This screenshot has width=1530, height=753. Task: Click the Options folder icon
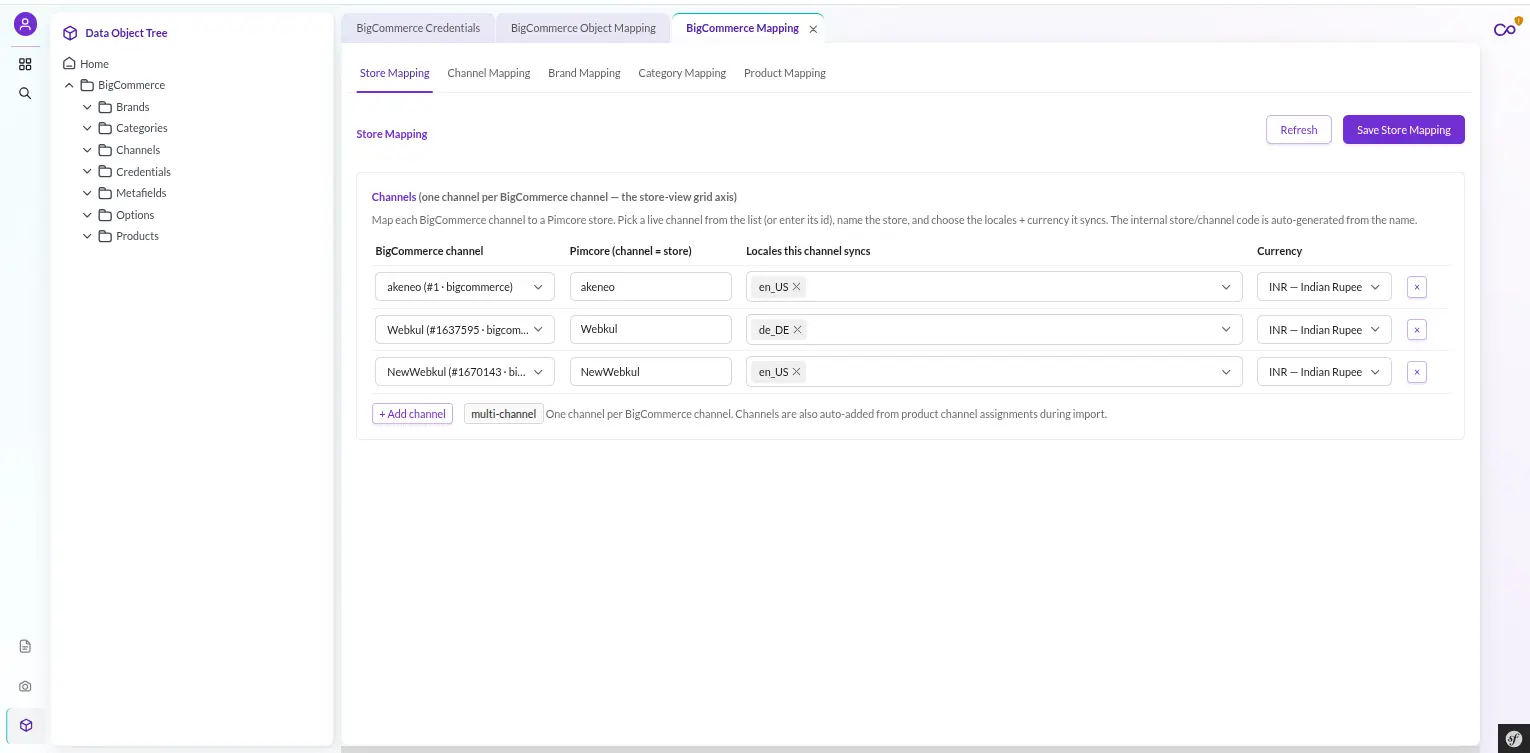[105, 215]
